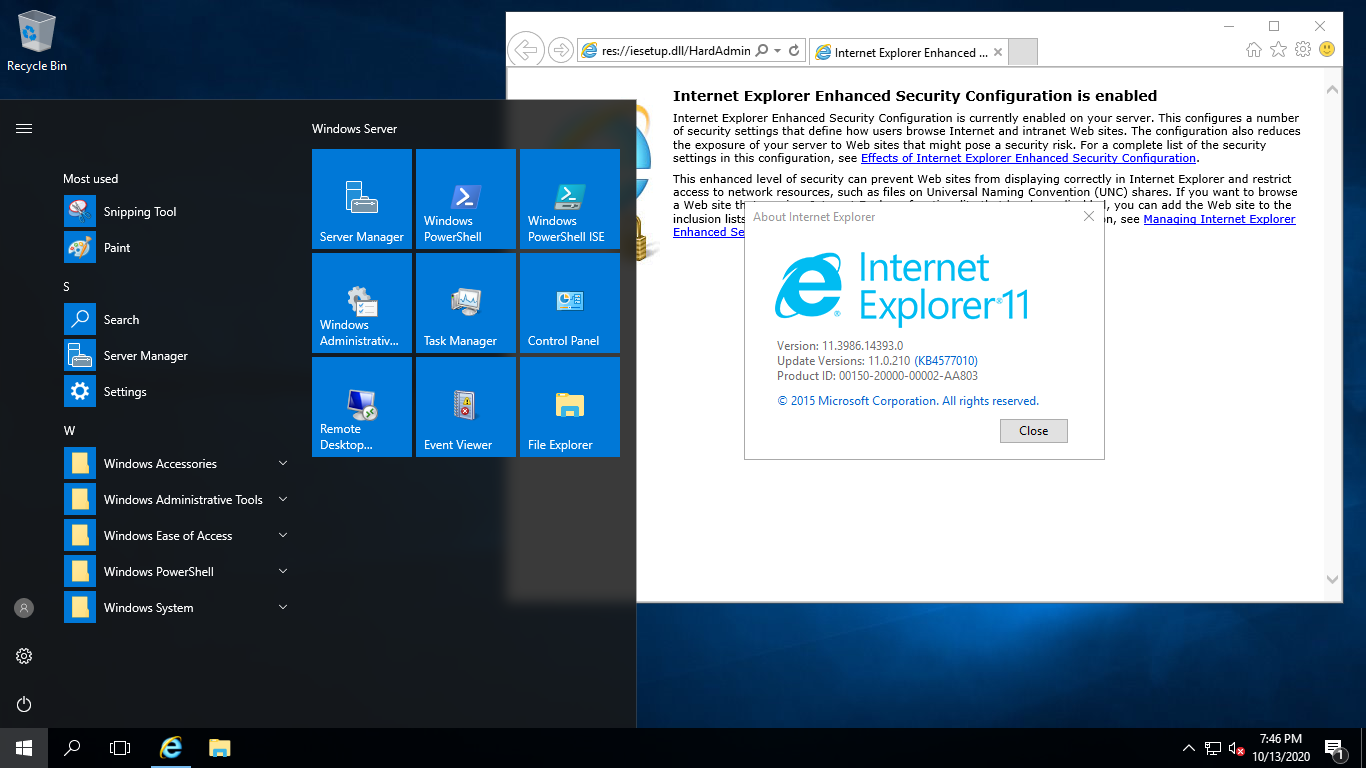Open a new tab in Internet Explorer
This screenshot has width=1366, height=768.
click(1023, 52)
